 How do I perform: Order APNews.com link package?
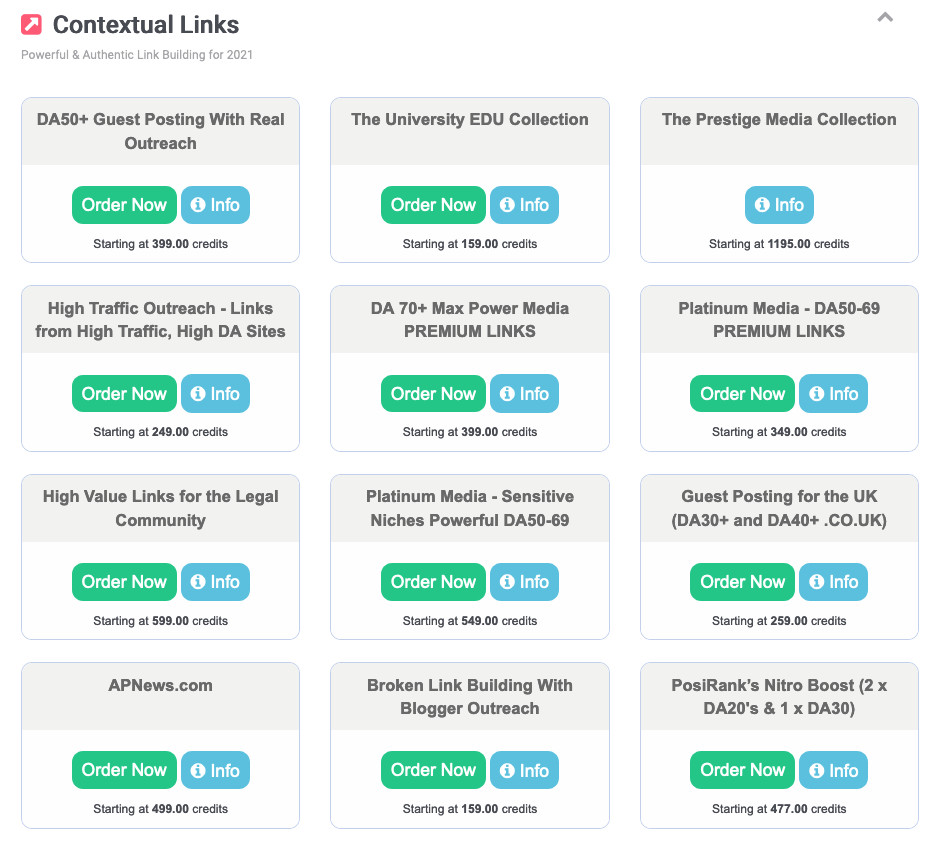point(124,770)
